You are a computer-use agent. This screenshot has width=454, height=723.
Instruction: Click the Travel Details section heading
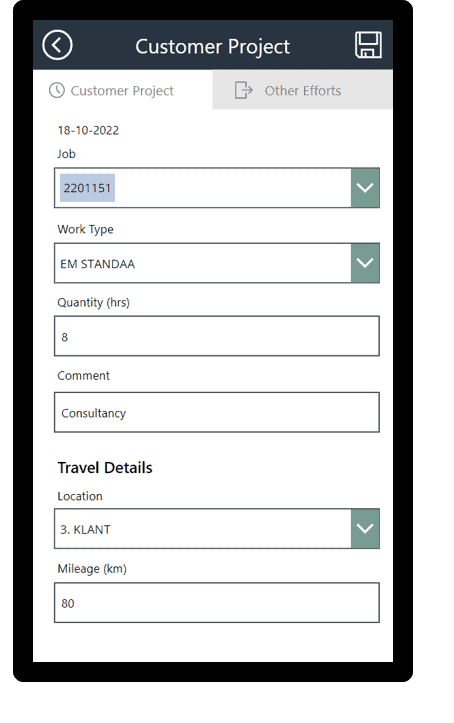105,468
